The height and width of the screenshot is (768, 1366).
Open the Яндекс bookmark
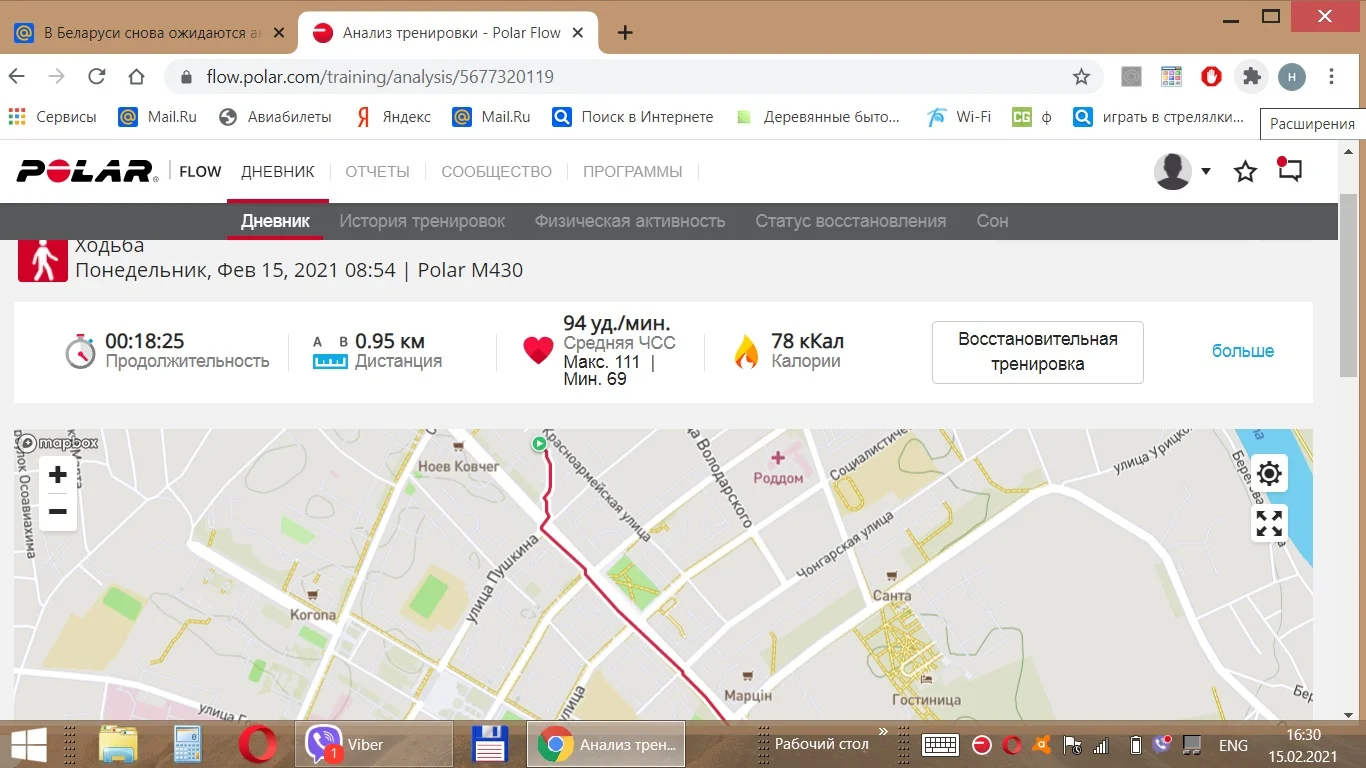pyautogui.click(x=394, y=117)
